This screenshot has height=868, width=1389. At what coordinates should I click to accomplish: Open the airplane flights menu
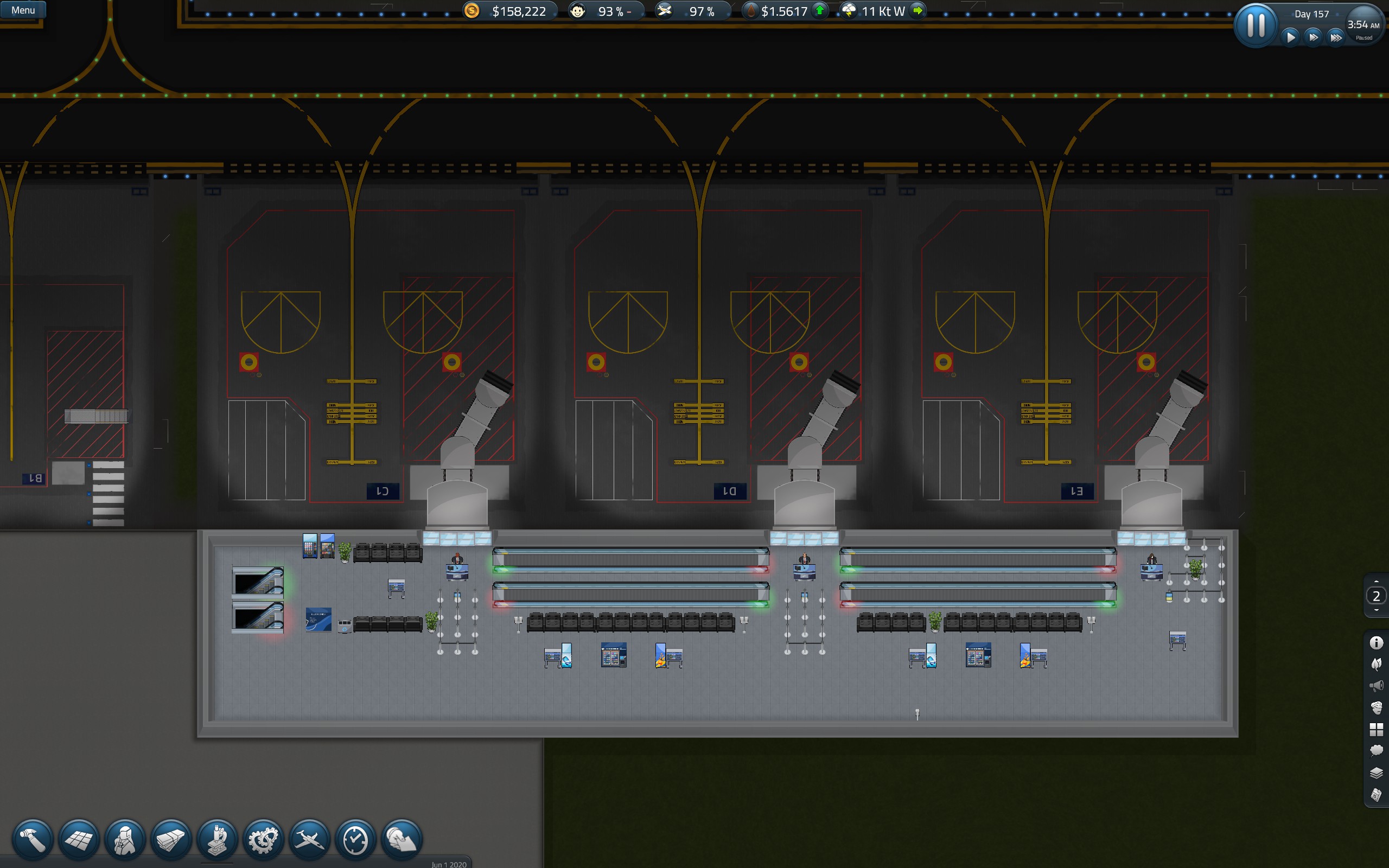coord(310,840)
